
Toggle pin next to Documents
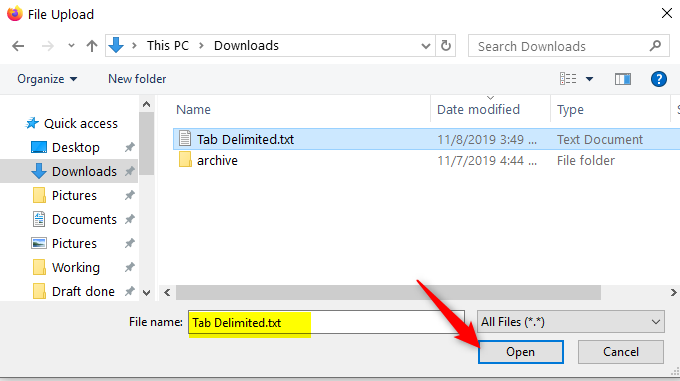[129, 219]
